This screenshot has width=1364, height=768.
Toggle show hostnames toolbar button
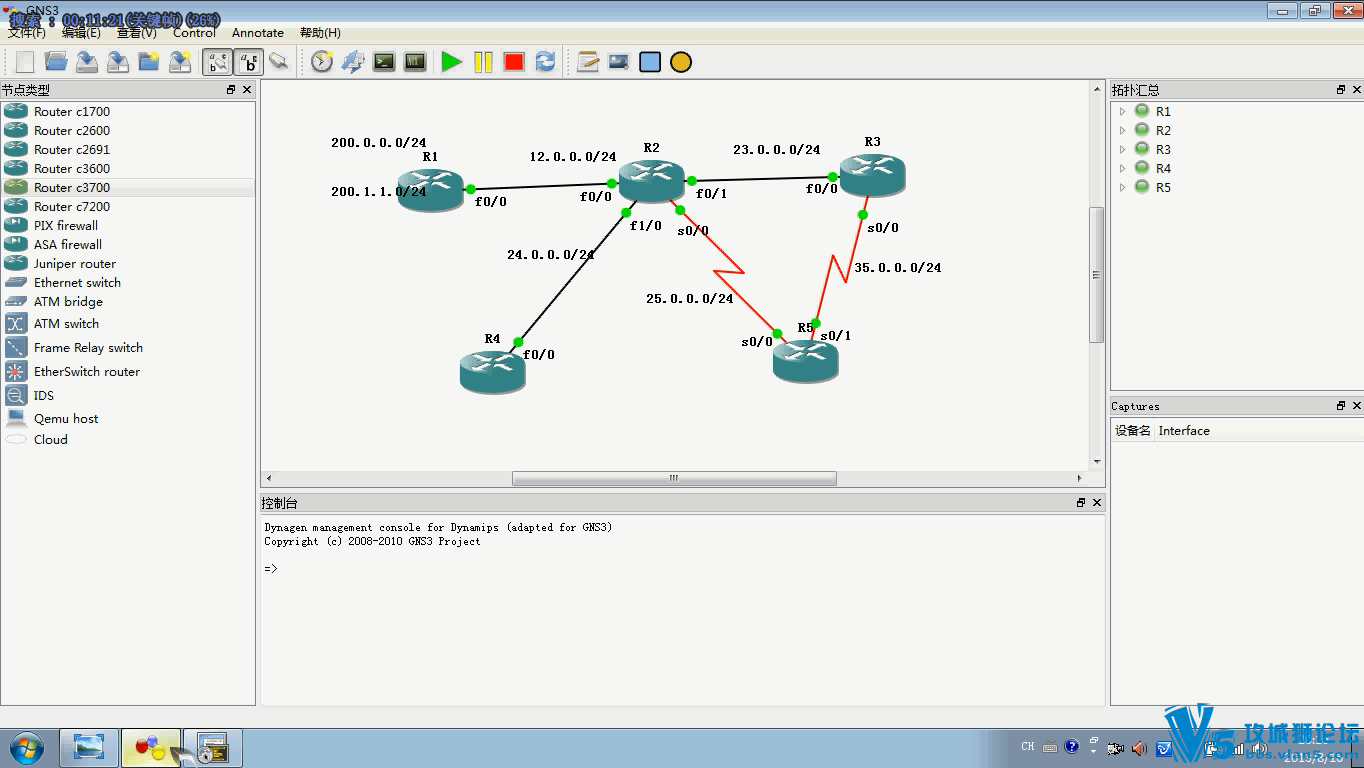pos(248,62)
